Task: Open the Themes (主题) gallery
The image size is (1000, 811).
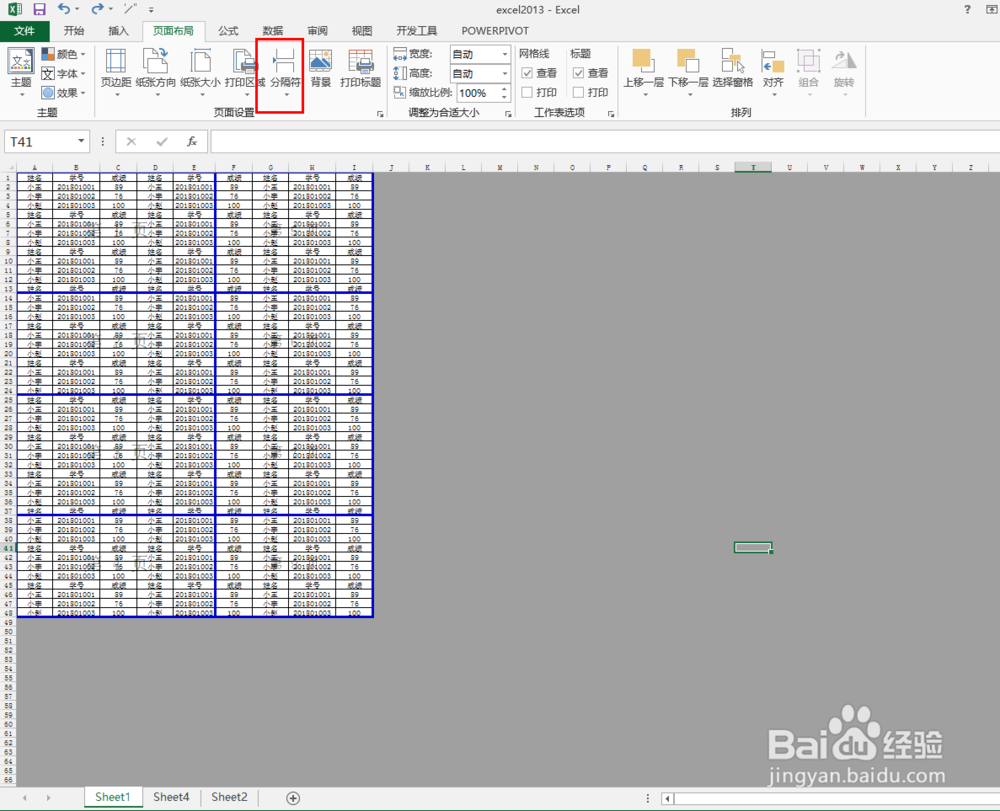Action: click(21, 73)
